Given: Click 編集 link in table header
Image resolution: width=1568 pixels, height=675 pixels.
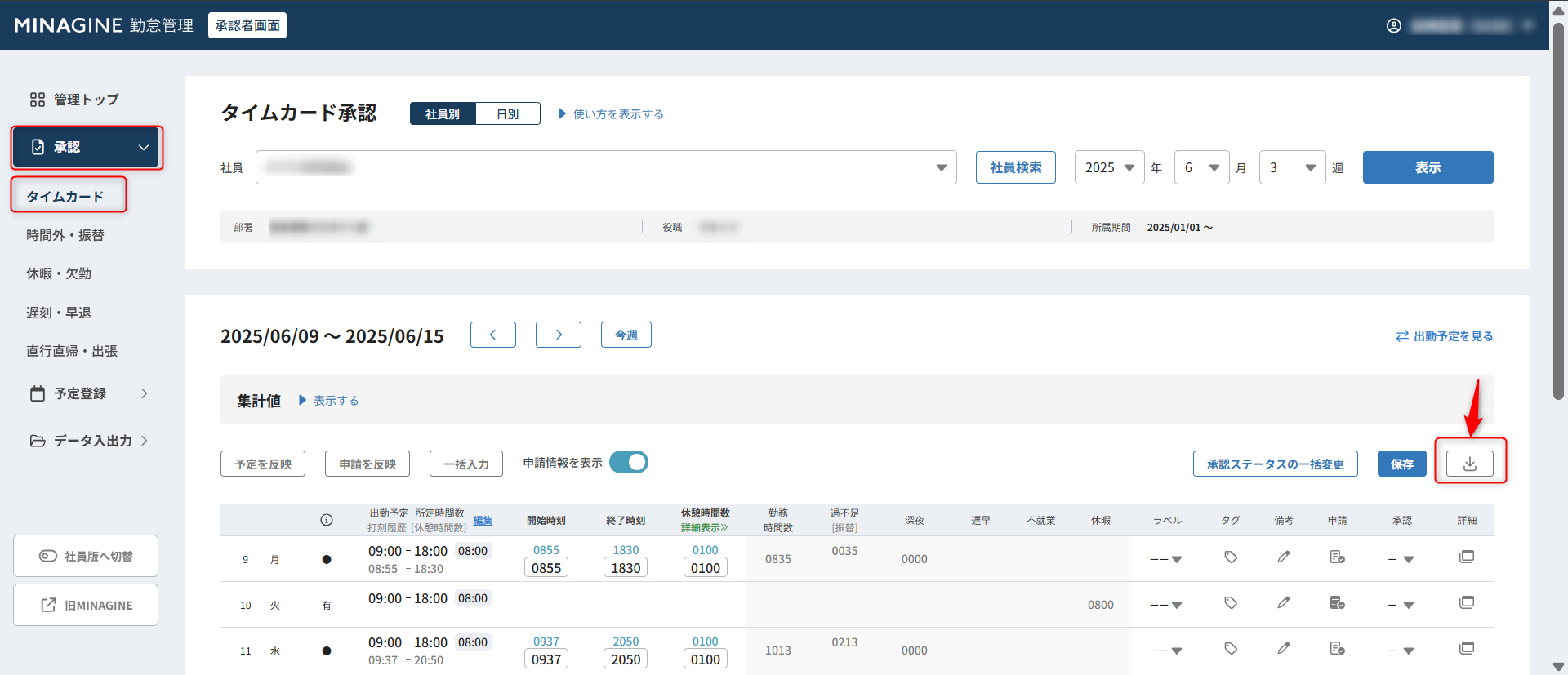Looking at the screenshot, I should [x=483, y=520].
